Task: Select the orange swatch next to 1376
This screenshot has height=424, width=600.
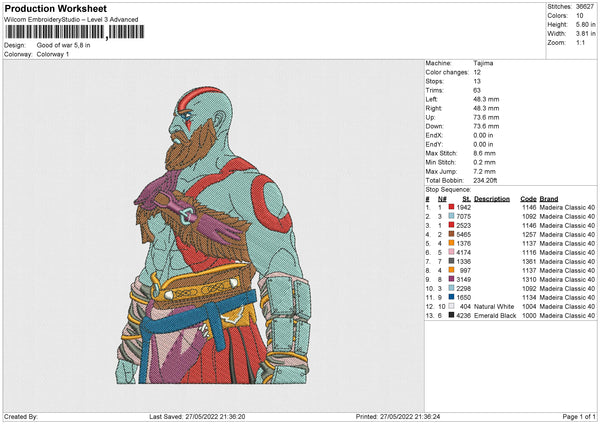Action: click(452, 243)
